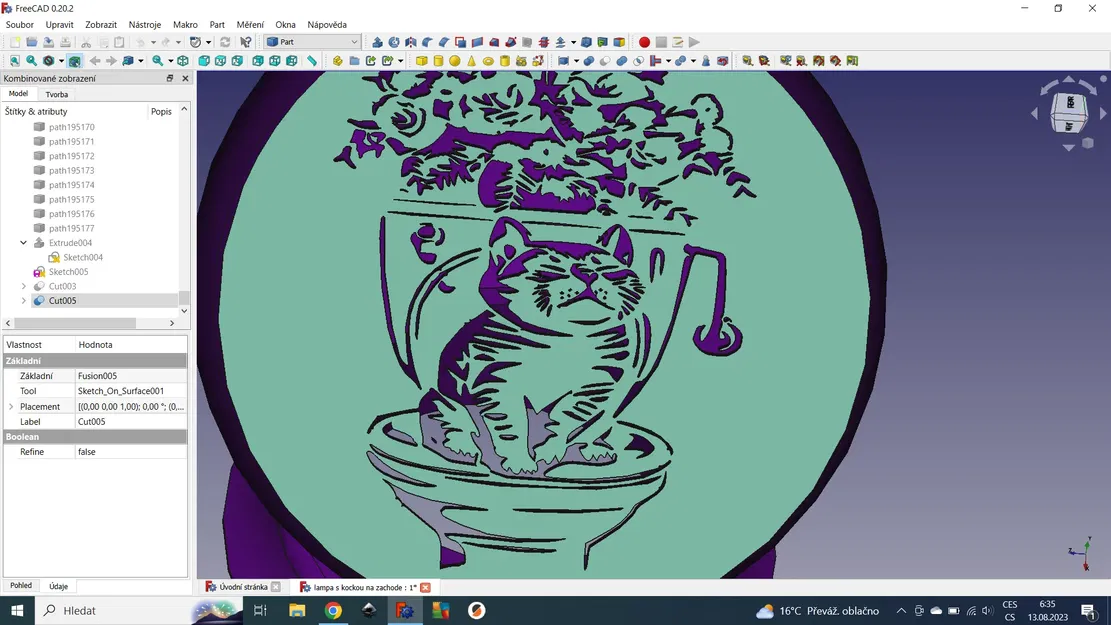Viewport: 1111px width, 625px height.
Task: Open the Soubor menu
Action: [20, 24]
